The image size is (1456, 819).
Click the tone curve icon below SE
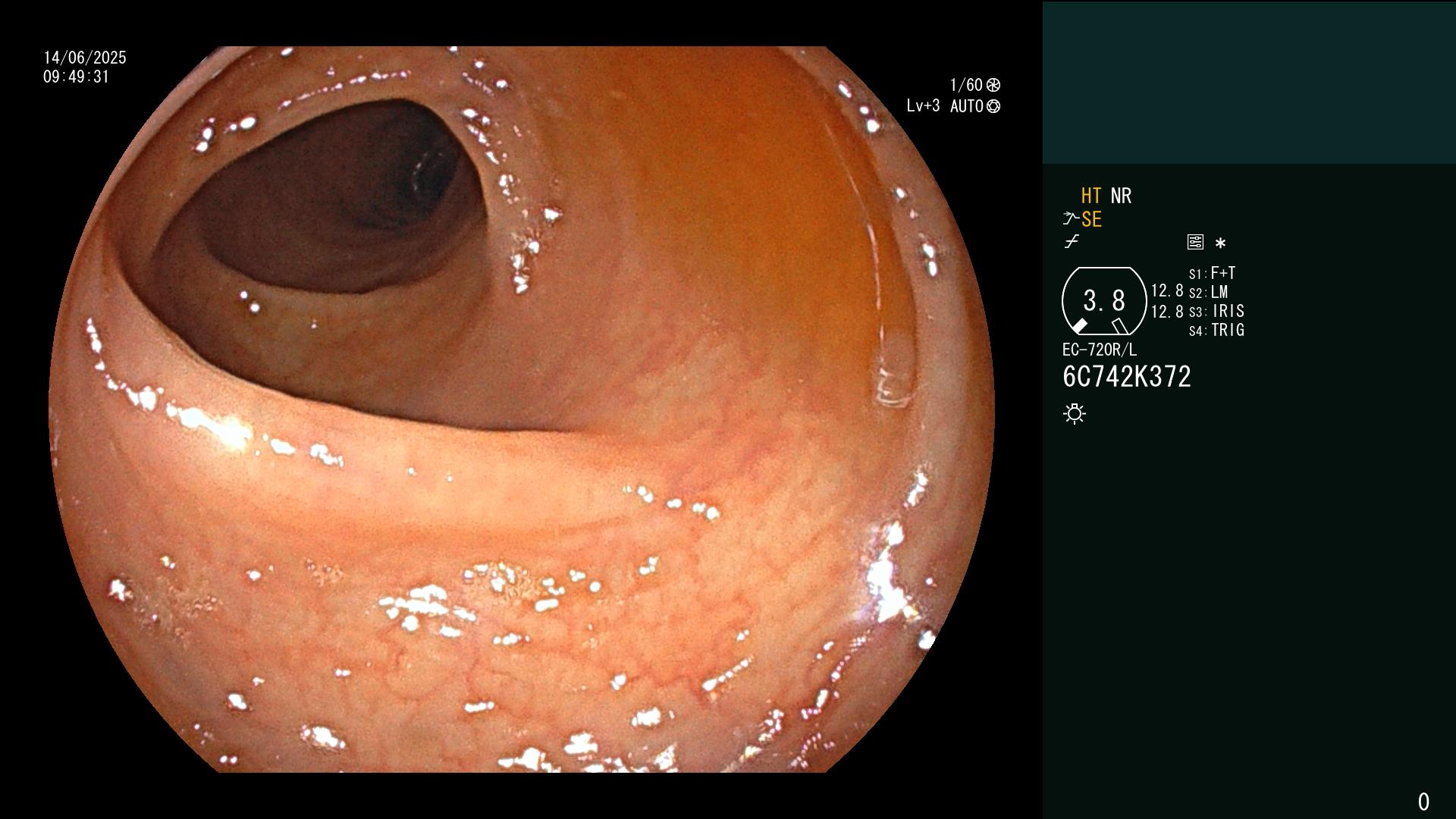click(1072, 242)
